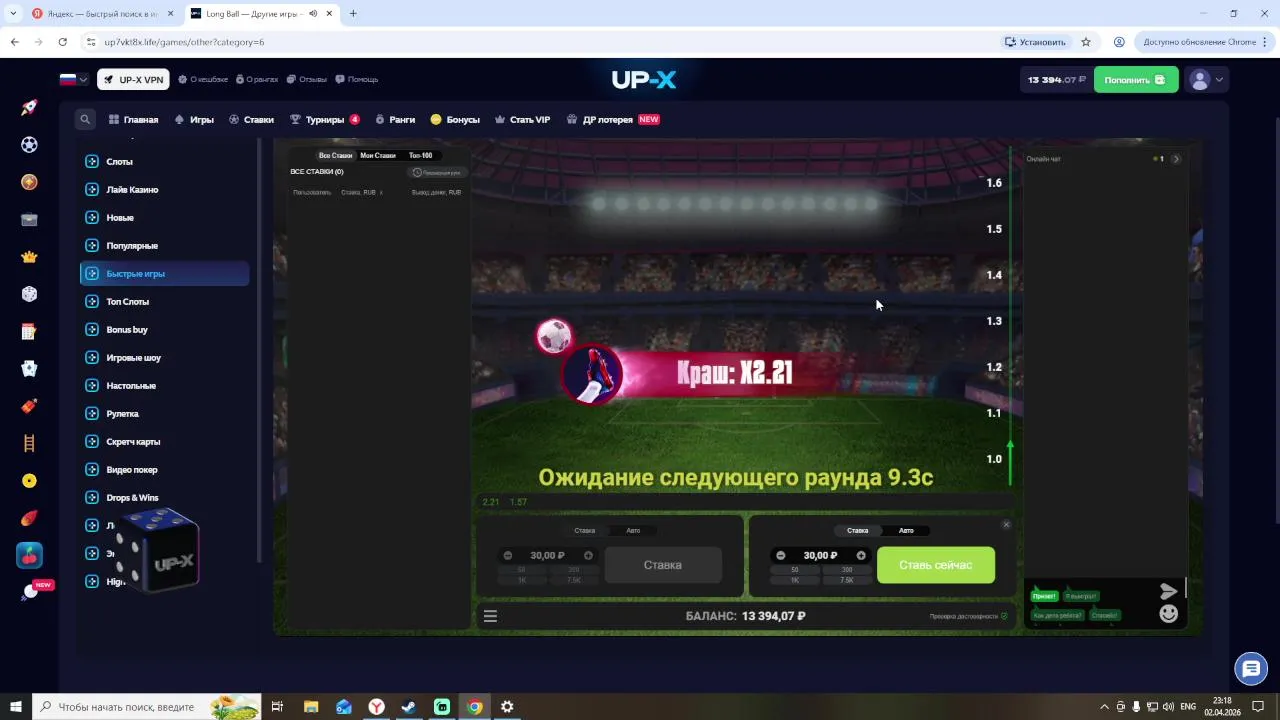
Task: Open the rocket game icon in sidebar
Action: coord(29,107)
